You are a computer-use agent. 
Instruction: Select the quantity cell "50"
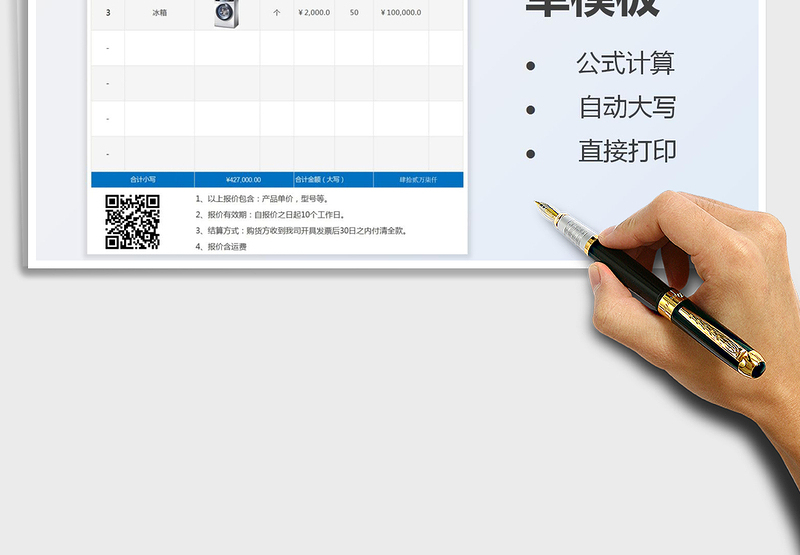(354, 13)
